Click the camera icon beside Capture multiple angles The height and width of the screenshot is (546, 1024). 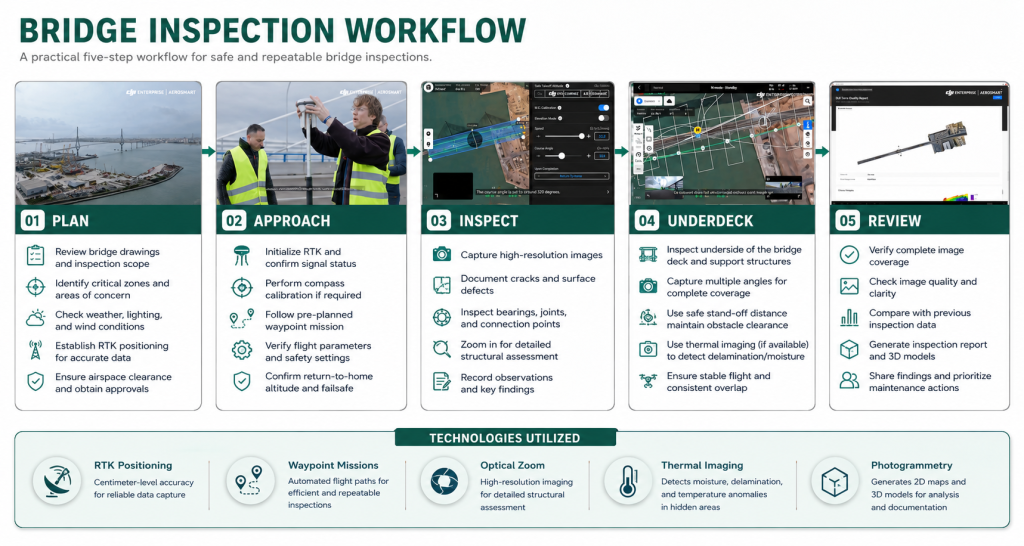tap(648, 286)
